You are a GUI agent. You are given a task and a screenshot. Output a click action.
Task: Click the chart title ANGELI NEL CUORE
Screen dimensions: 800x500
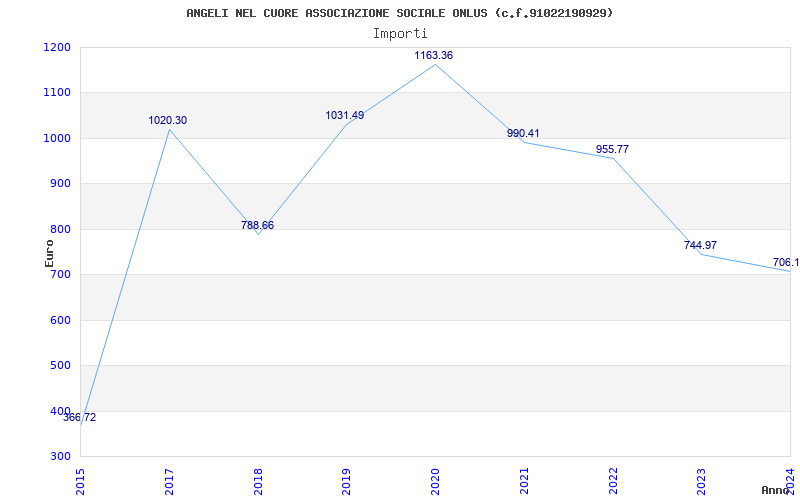[x=399, y=13]
